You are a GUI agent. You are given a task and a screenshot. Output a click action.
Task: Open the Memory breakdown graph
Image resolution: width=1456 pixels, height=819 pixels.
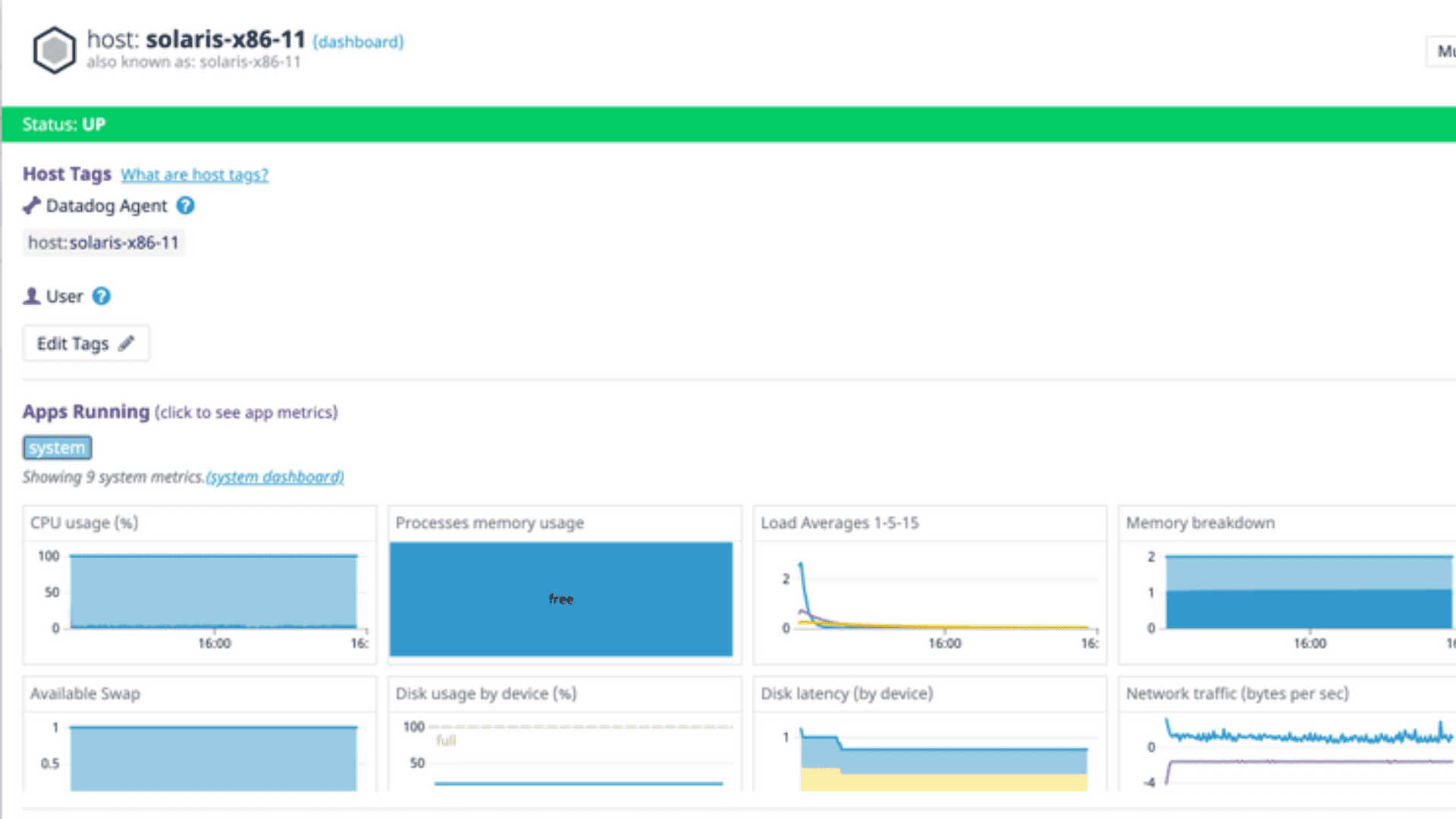coord(1288,585)
